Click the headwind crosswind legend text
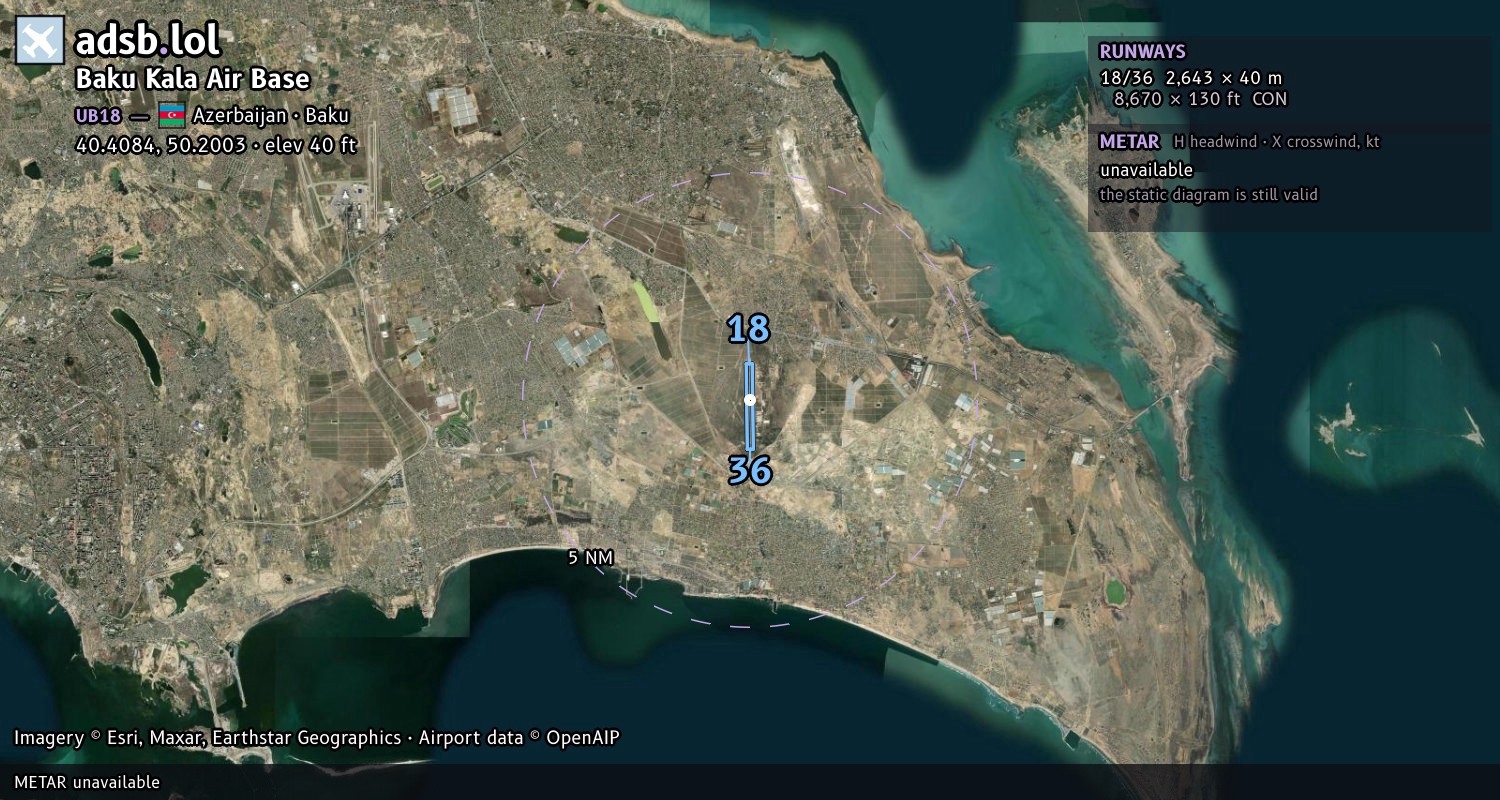 [1276, 142]
